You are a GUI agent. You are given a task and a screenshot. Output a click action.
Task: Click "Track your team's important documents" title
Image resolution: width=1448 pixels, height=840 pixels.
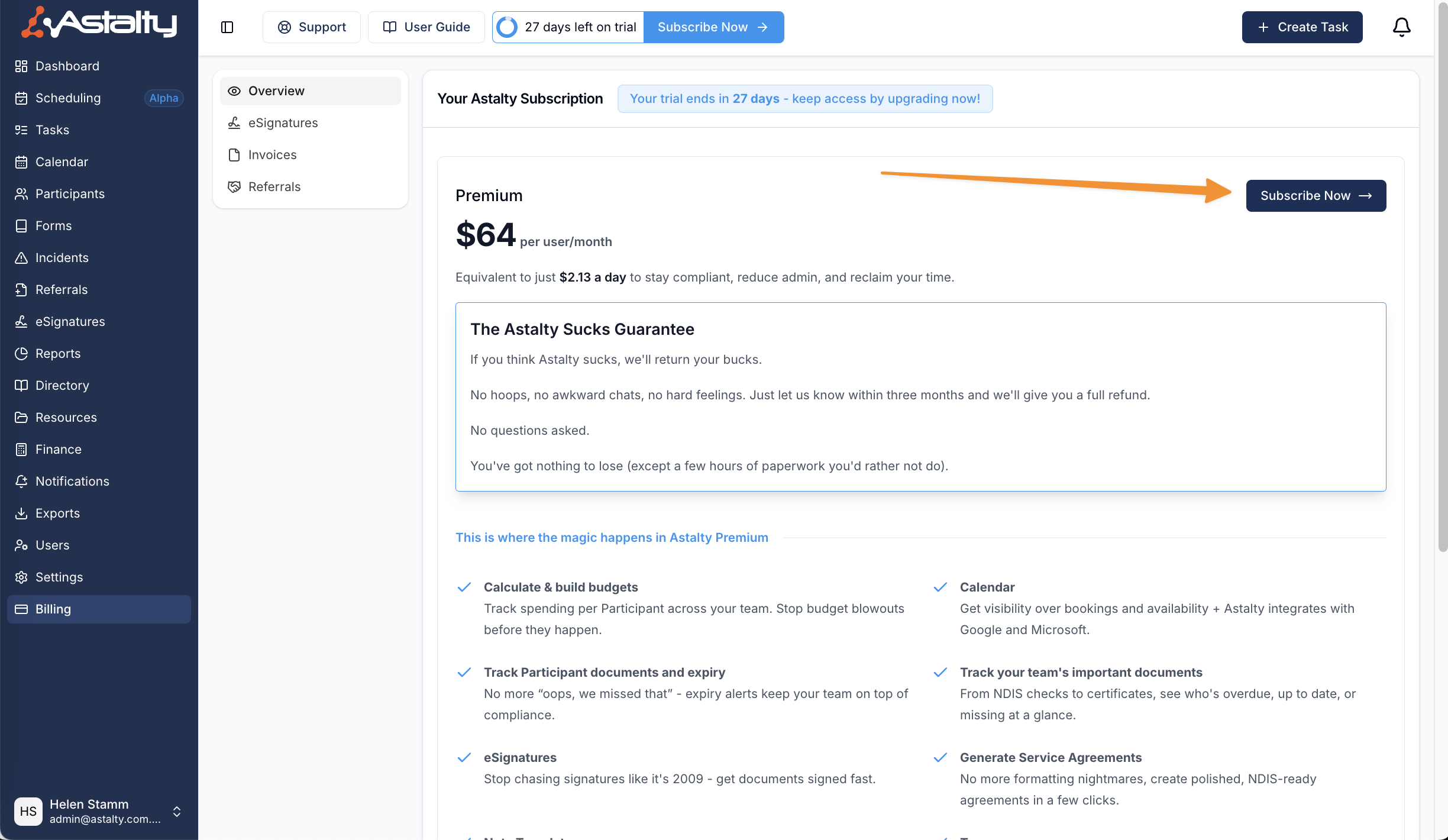pyautogui.click(x=1081, y=672)
